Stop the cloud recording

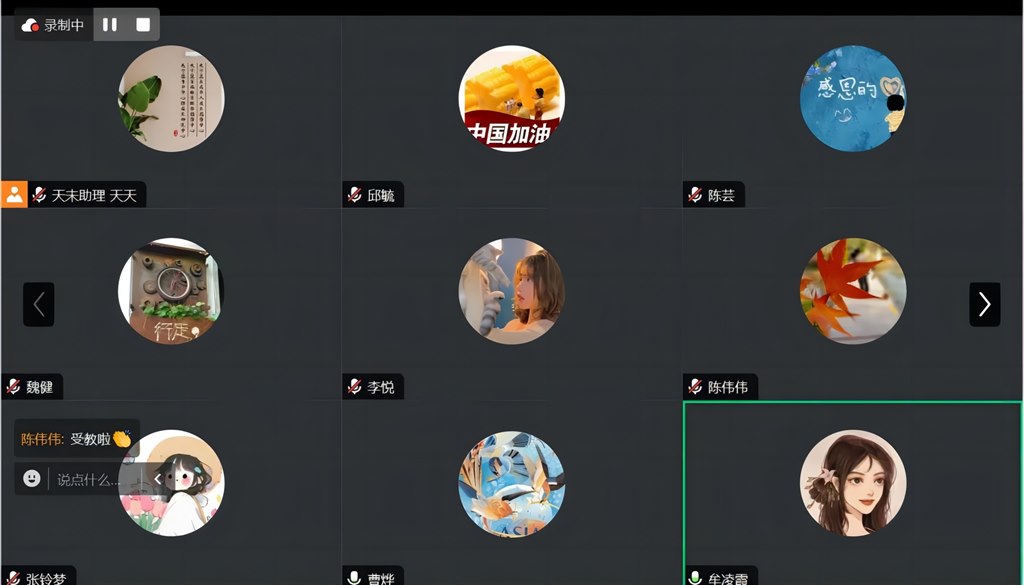[143, 25]
